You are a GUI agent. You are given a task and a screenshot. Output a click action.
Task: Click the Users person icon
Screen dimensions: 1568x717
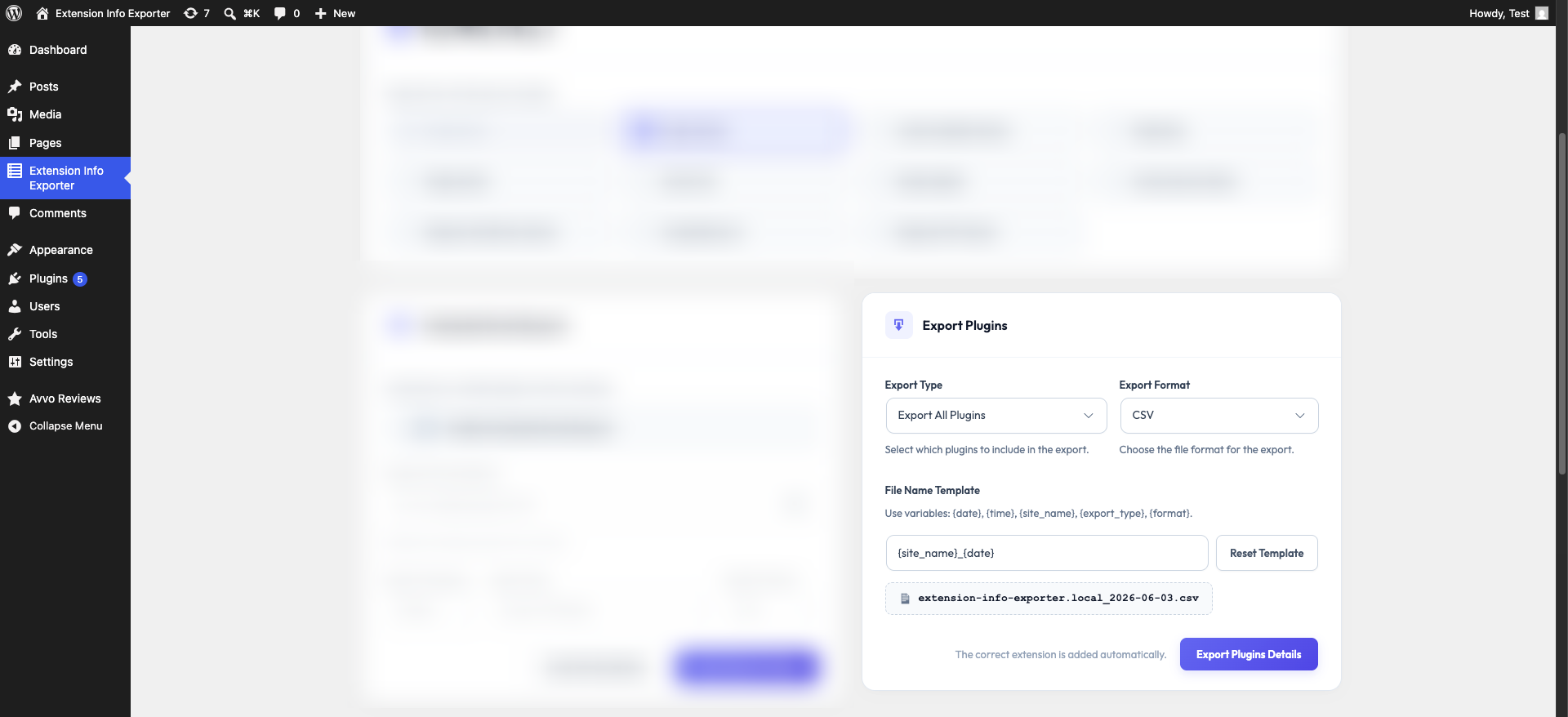coord(15,306)
